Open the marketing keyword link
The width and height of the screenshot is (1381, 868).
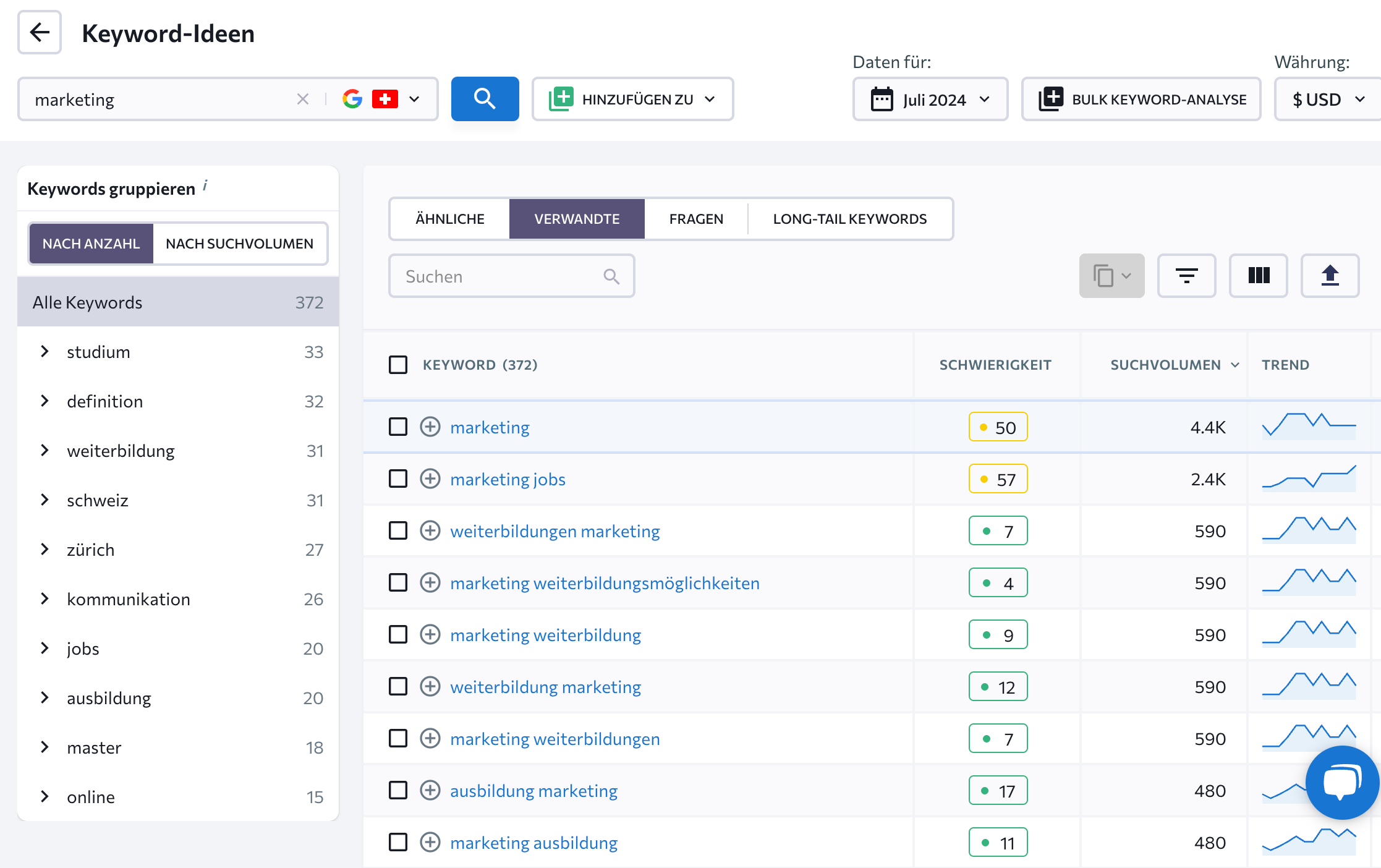490,427
